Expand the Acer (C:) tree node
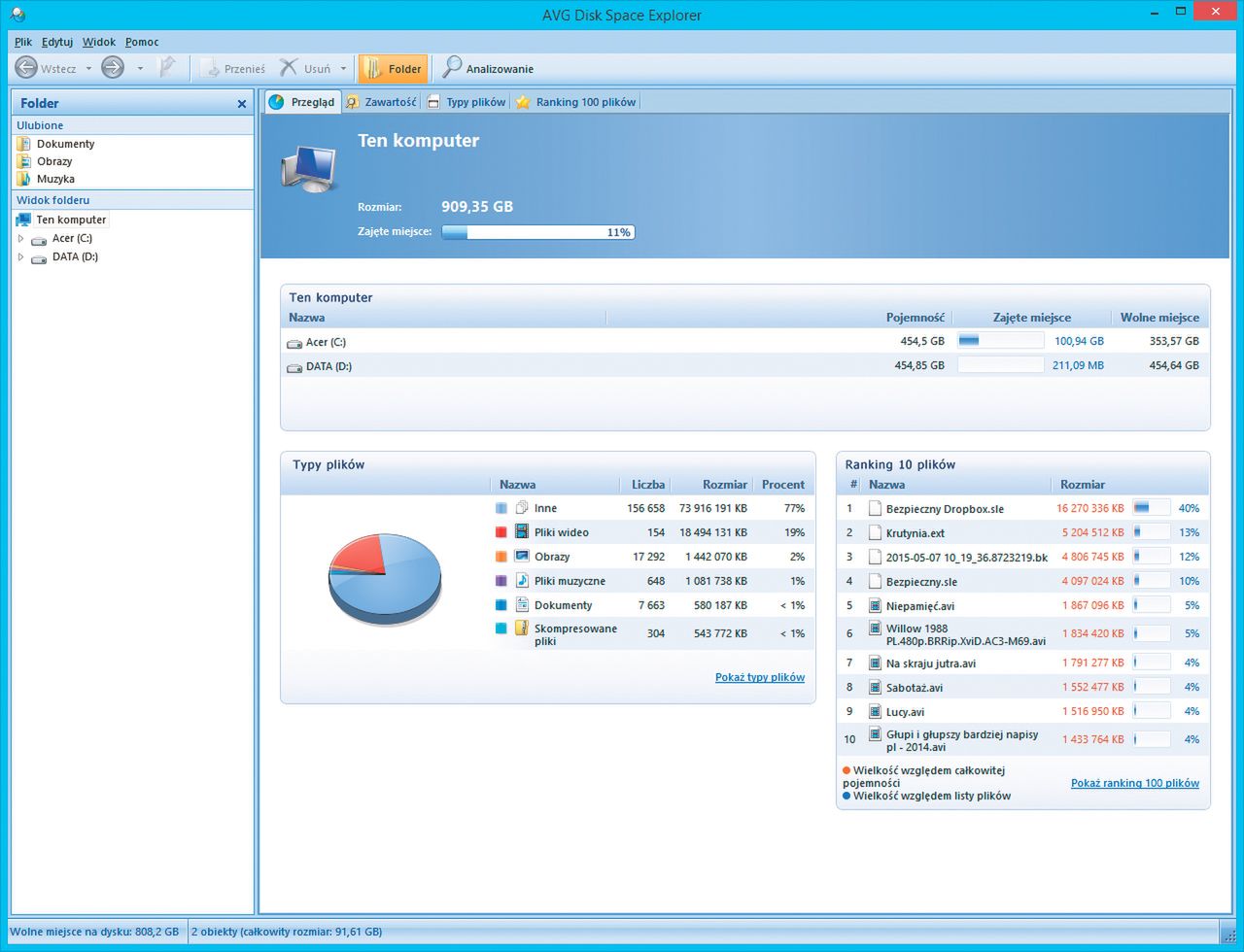The image size is (1244, 952). pos(21,238)
